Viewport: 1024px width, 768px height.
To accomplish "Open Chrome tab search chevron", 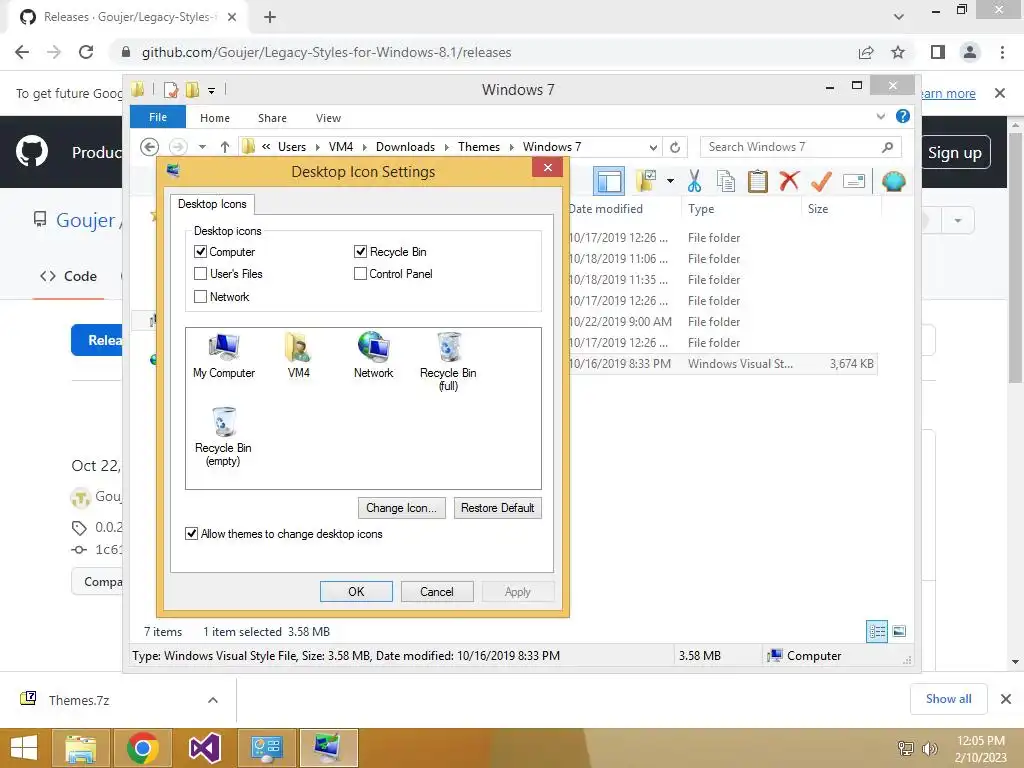I will (899, 17).
